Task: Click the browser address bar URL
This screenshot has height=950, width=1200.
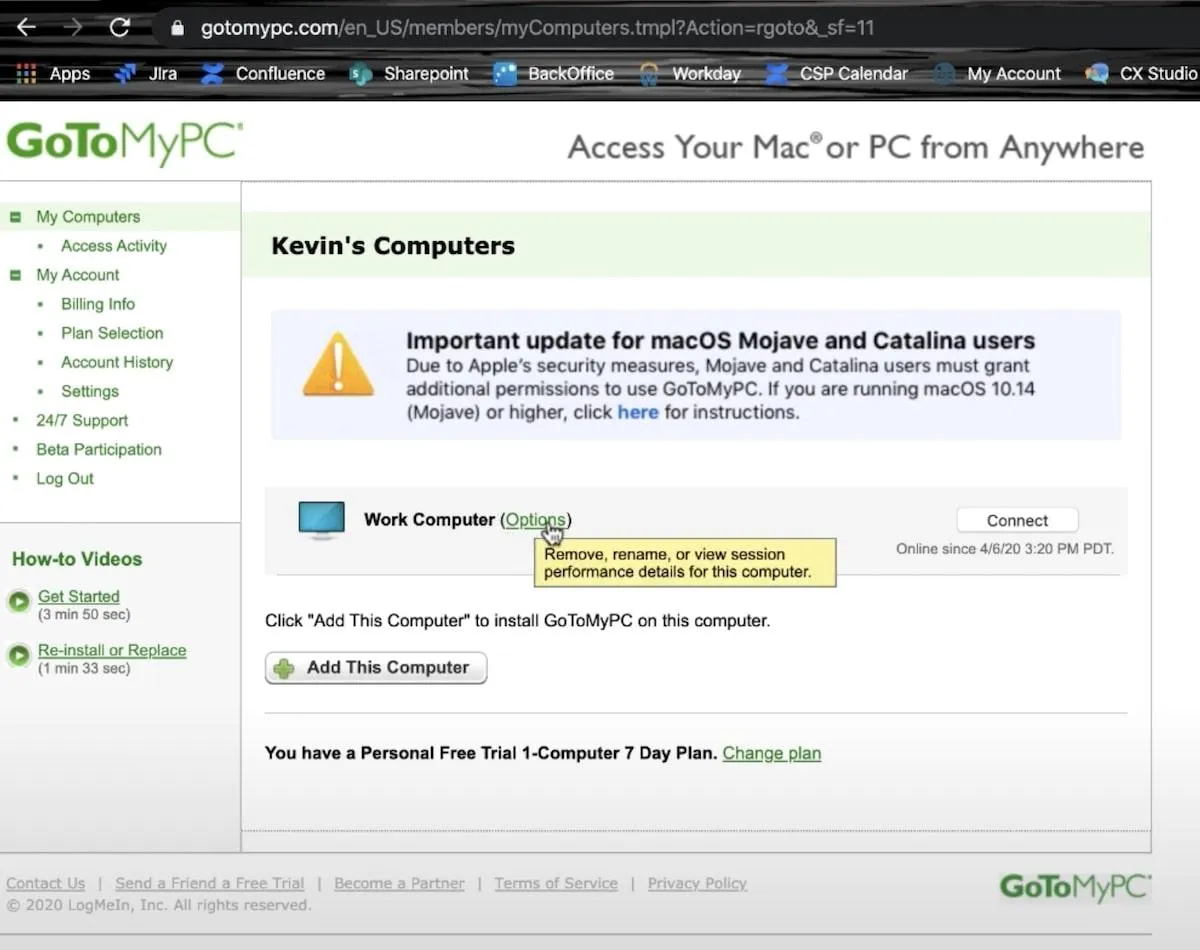Action: point(537,27)
